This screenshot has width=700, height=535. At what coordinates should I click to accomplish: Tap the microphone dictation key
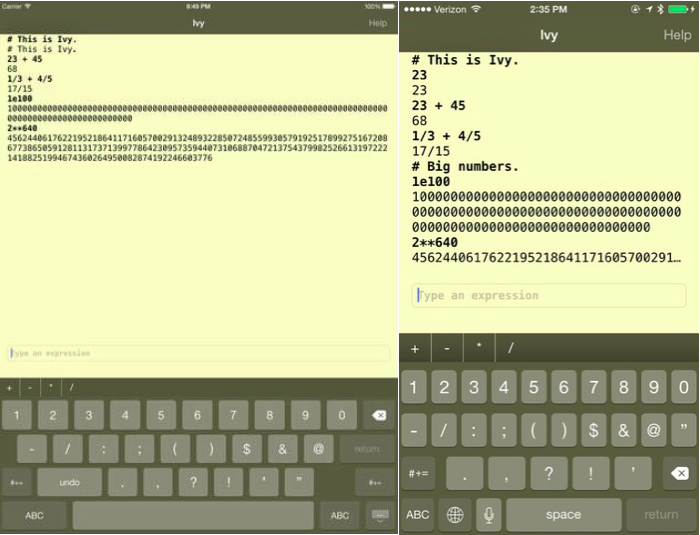click(x=488, y=515)
